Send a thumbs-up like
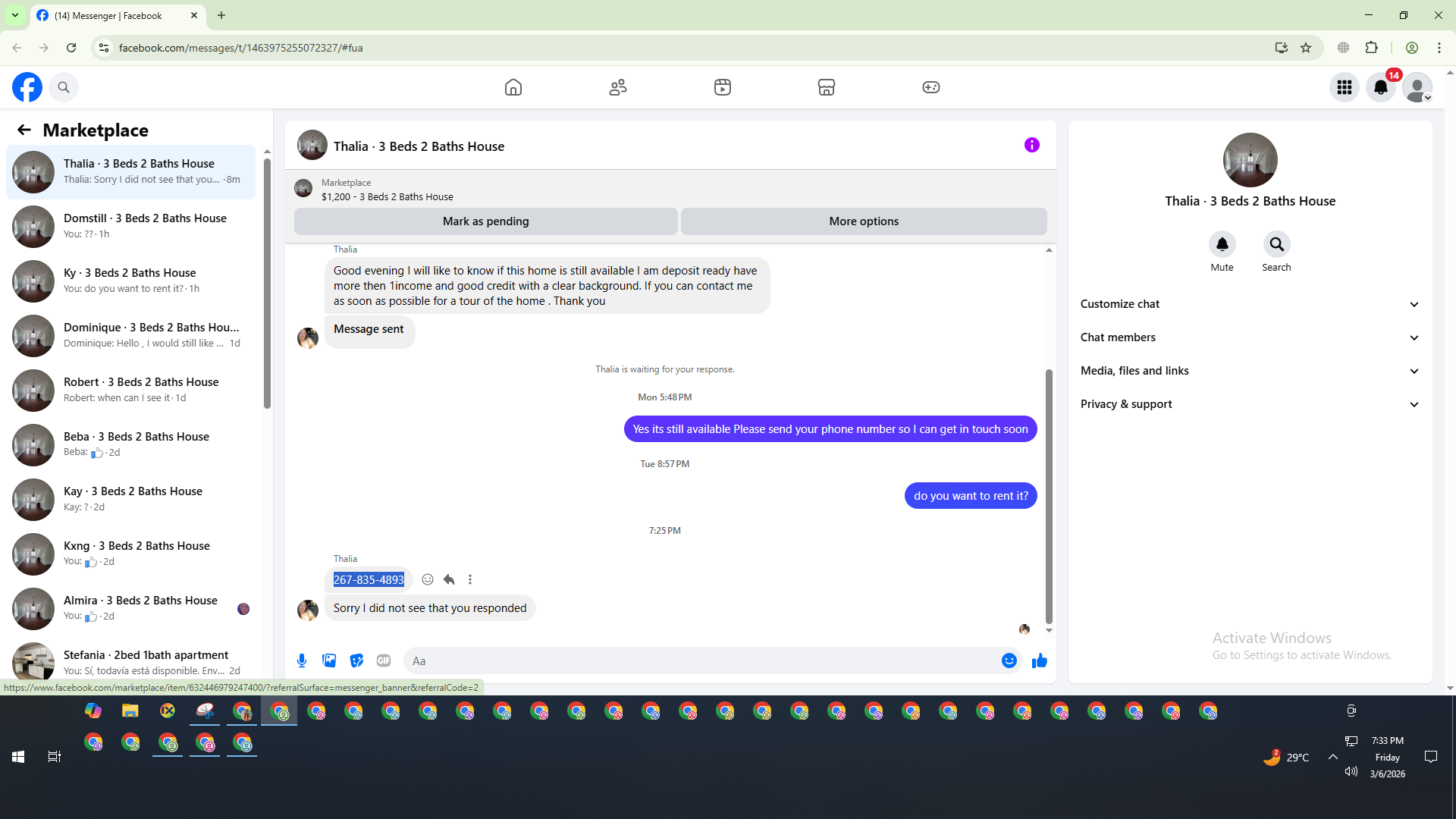The height and width of the screenshot is (819, 1456). point(1039,661)
